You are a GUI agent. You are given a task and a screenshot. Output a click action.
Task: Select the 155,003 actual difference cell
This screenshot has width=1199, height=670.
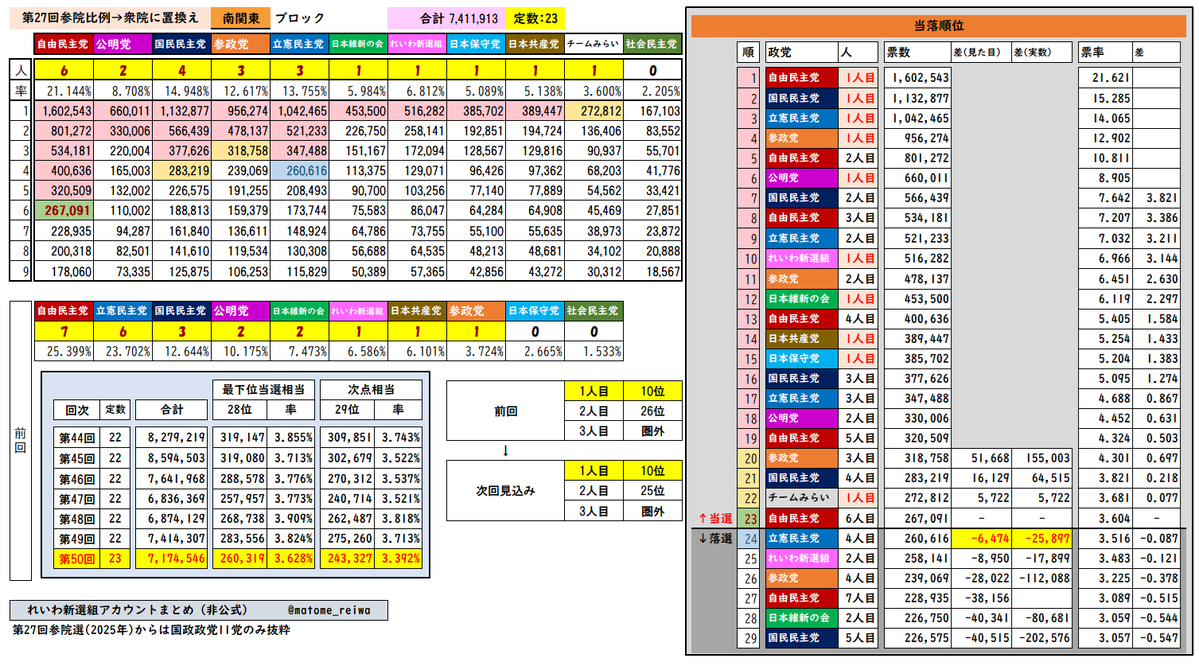click(x=1041, y=458)
